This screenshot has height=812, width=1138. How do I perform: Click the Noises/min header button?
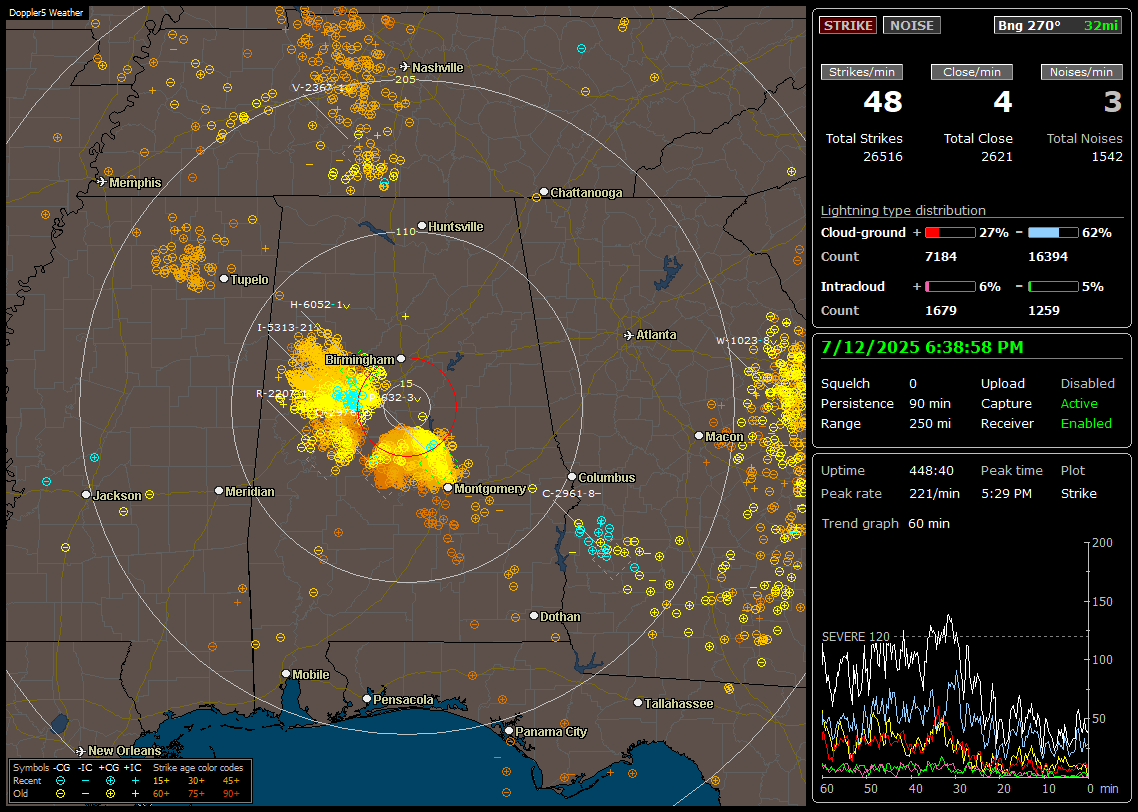click(1081, 72)
